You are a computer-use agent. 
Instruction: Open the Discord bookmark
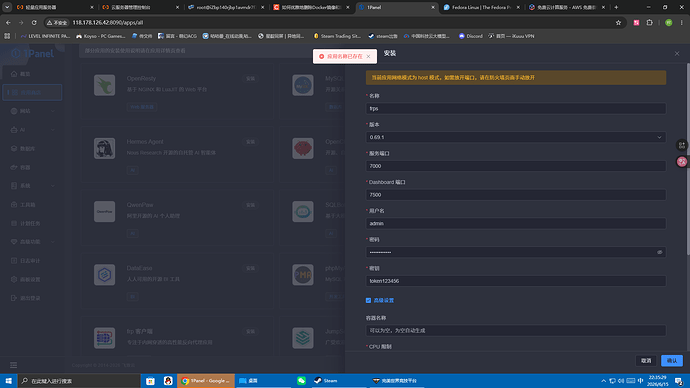(x=471, y=36)
